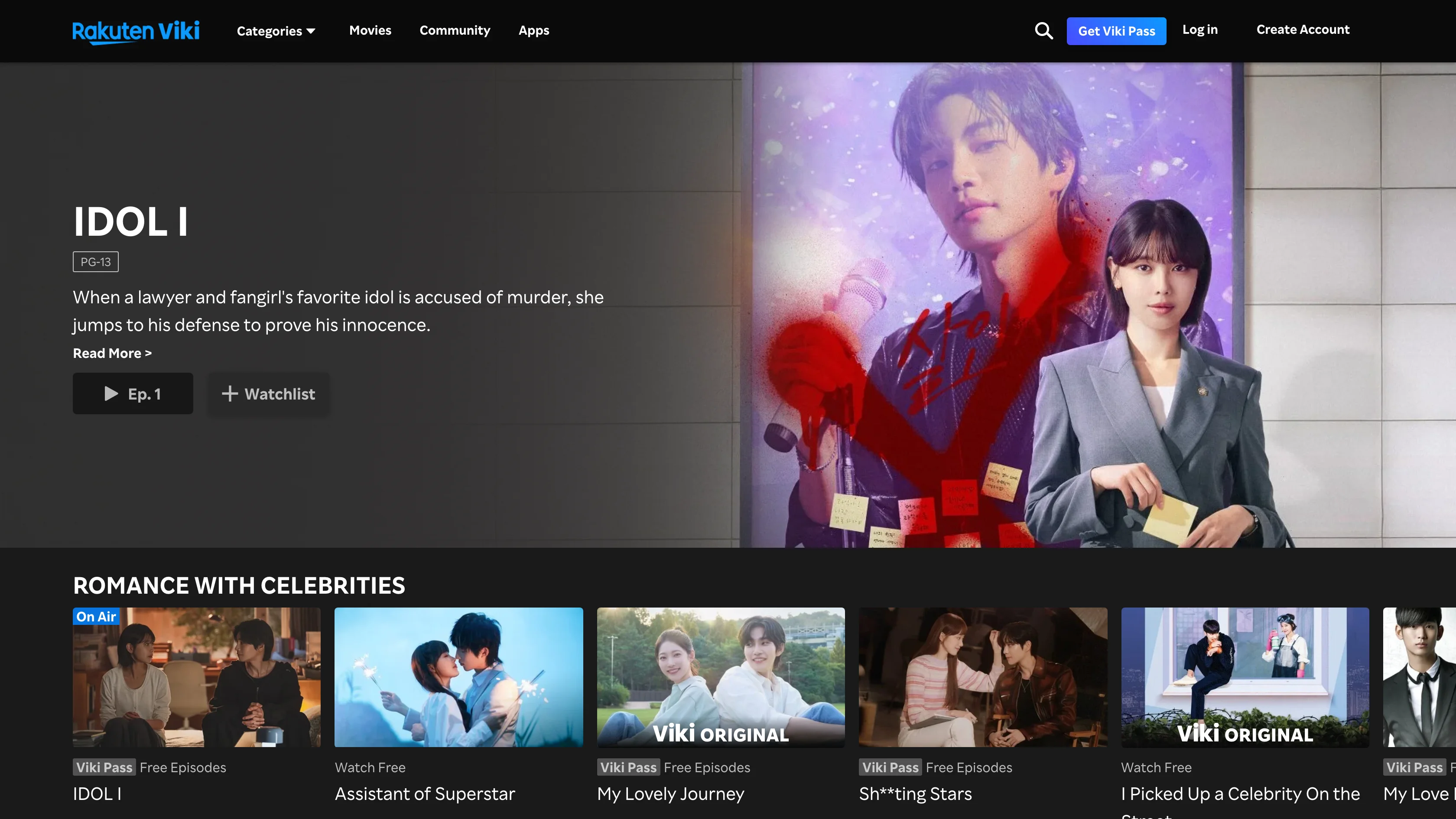
Task: Add IDOL I to Watchlist
Action: [269, 393]
